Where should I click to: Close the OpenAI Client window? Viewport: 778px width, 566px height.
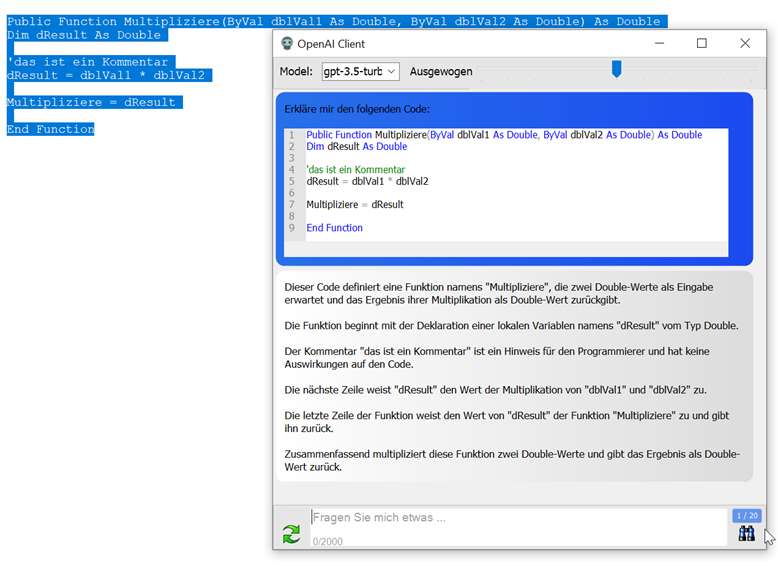click(745, 44)
